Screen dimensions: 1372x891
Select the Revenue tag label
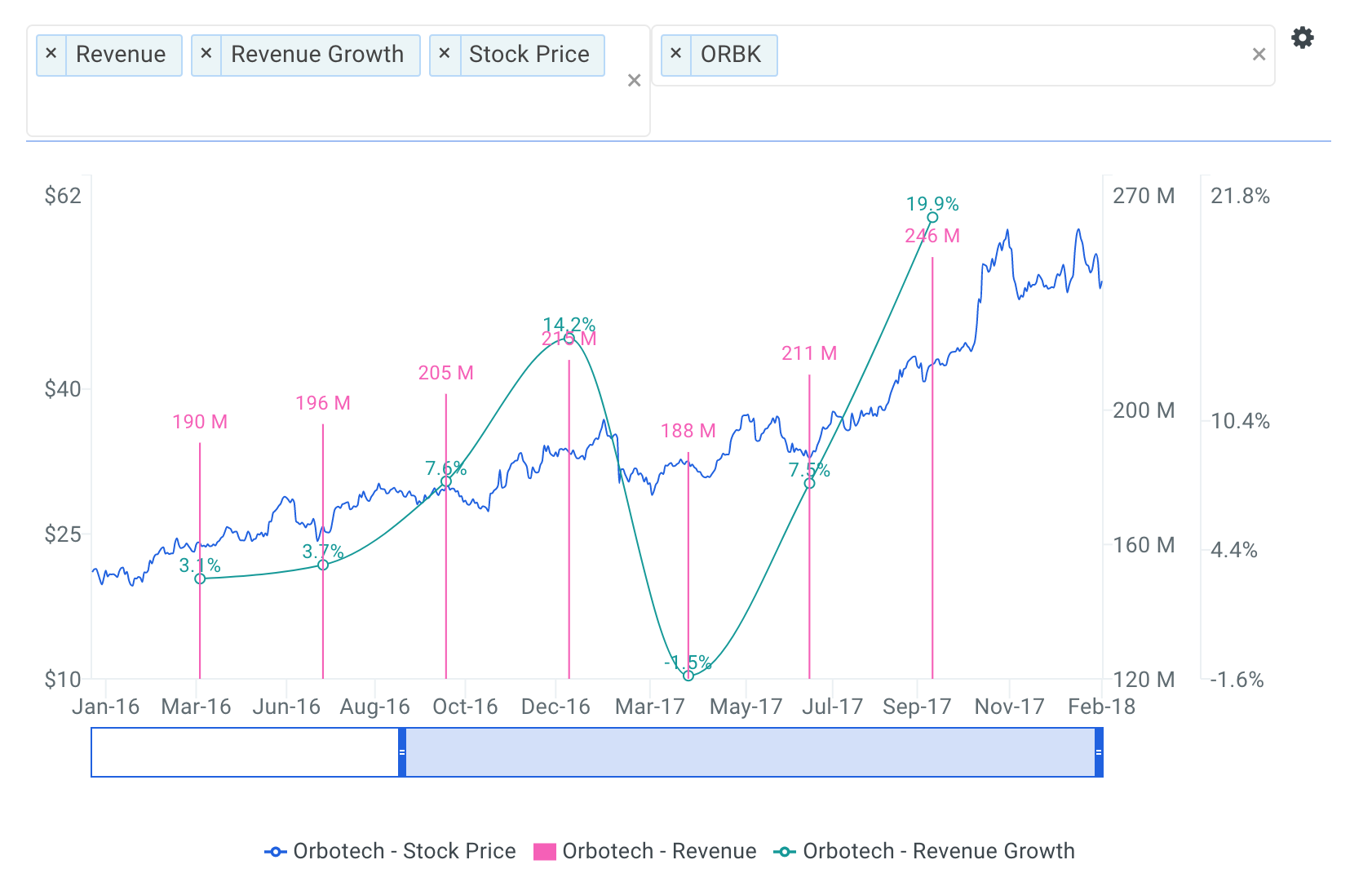click(x=121, y=55)
